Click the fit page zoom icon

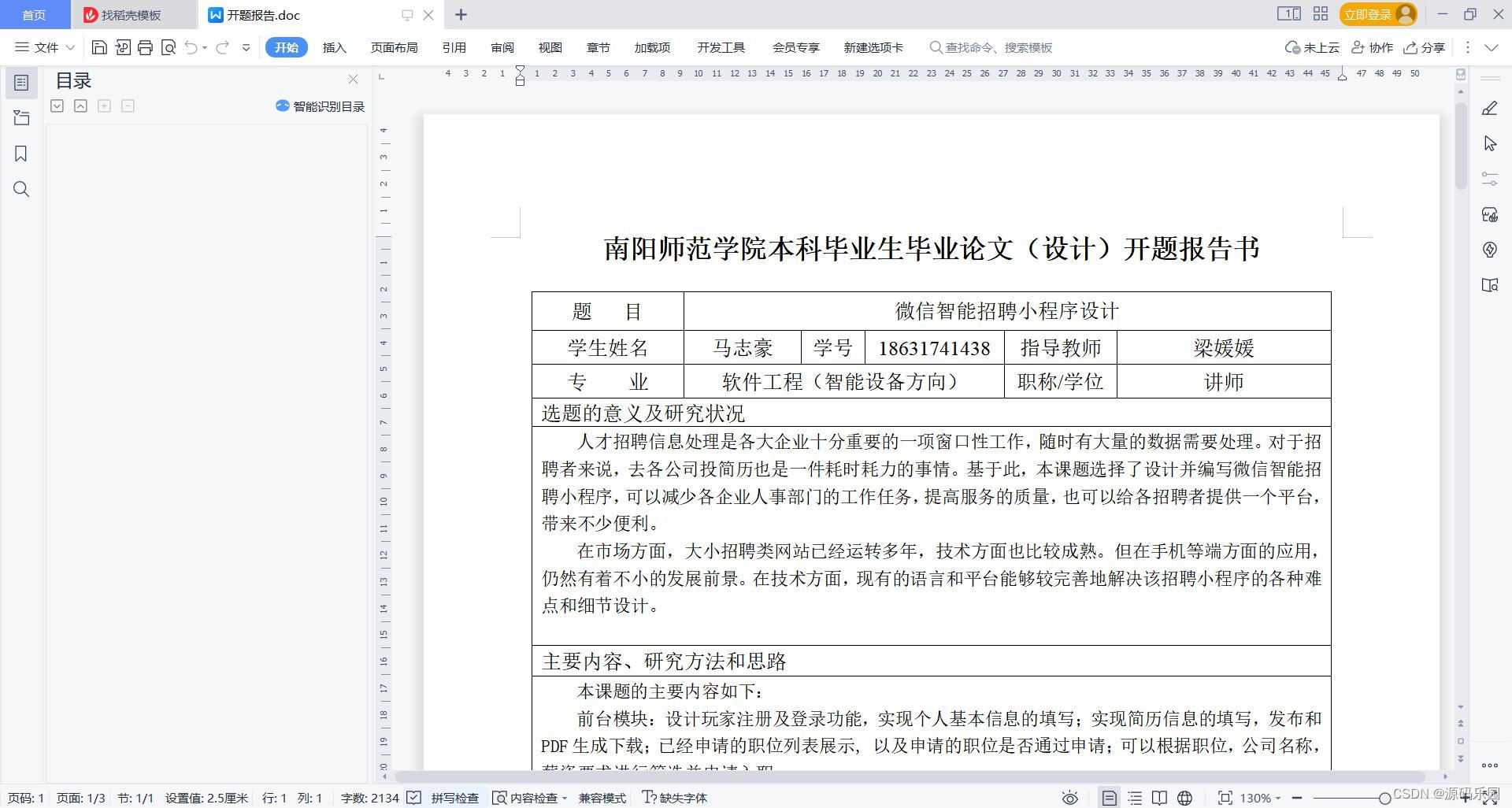[x=1225, y=798]
